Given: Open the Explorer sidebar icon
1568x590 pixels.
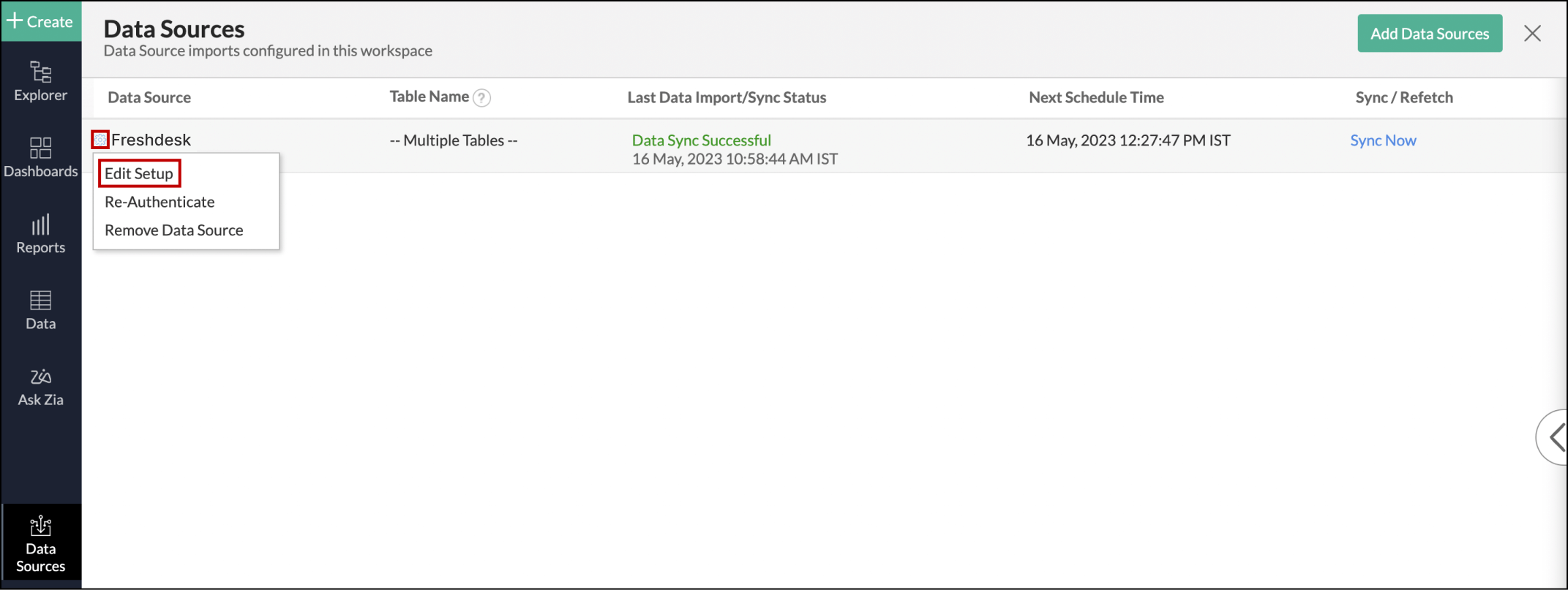Looking at the screenshot, I should [40, 80].
